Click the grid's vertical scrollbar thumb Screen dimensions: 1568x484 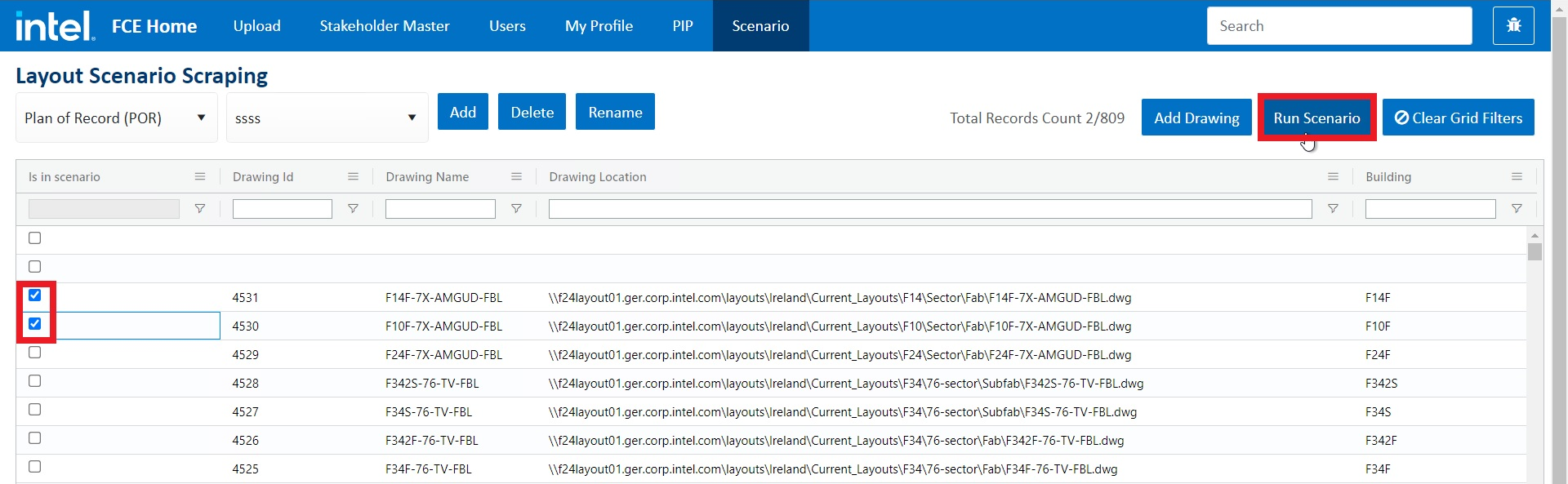(x=1535, y=252)
